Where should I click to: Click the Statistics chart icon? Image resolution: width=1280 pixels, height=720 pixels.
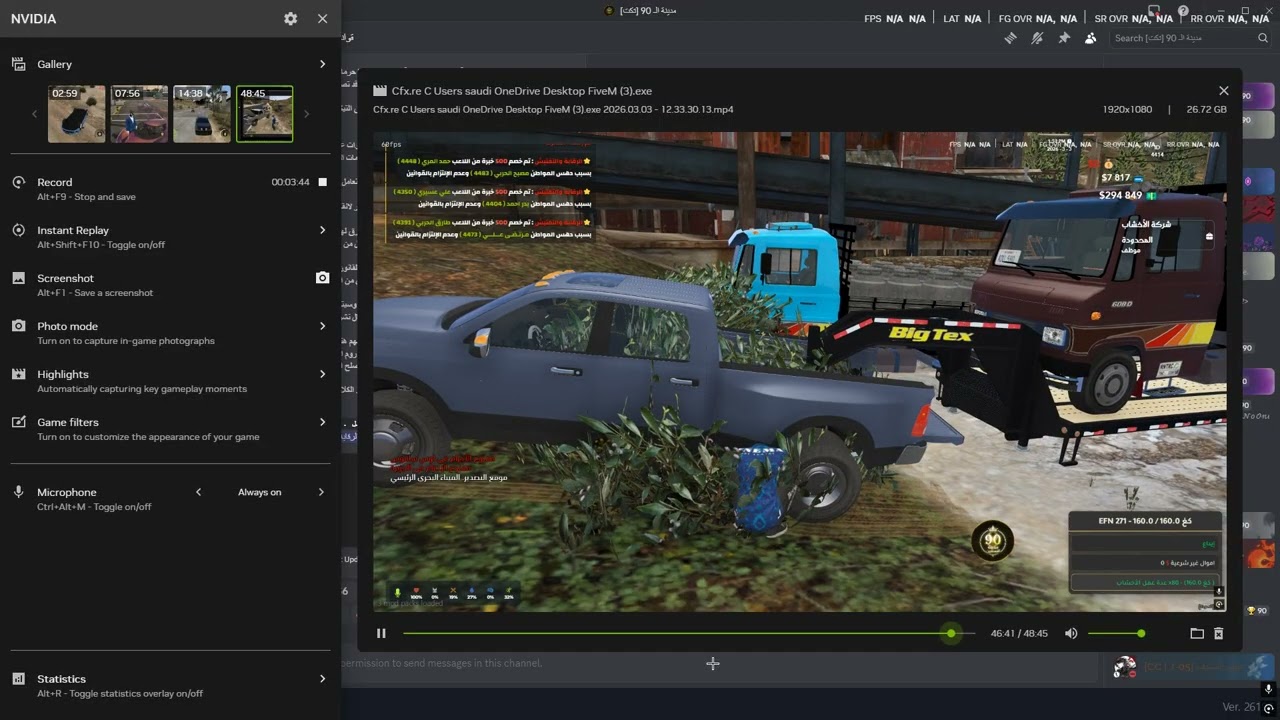pos(18,679)
